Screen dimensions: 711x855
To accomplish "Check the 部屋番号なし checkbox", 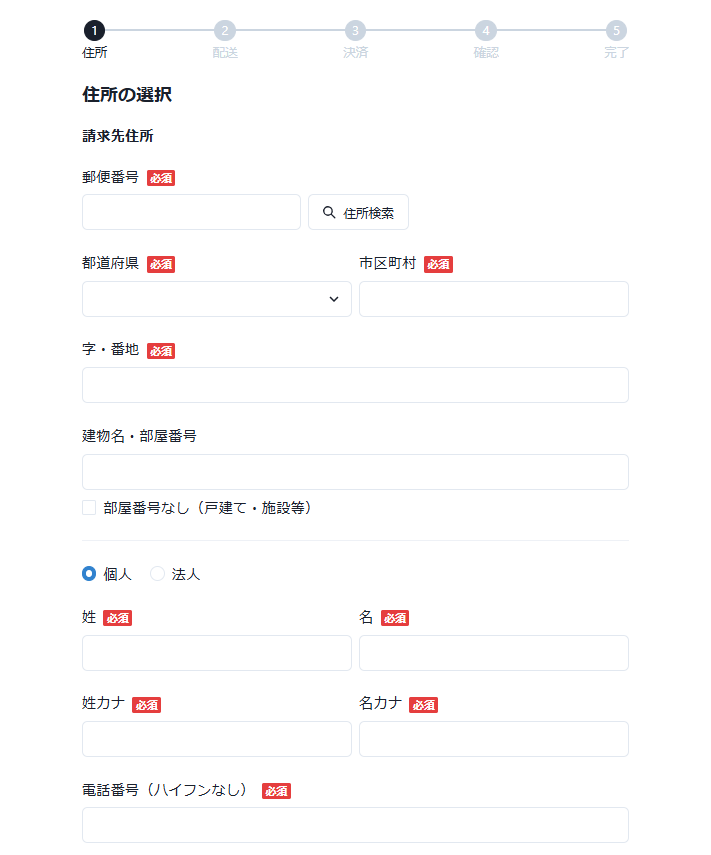I will [x=89, y=508].
